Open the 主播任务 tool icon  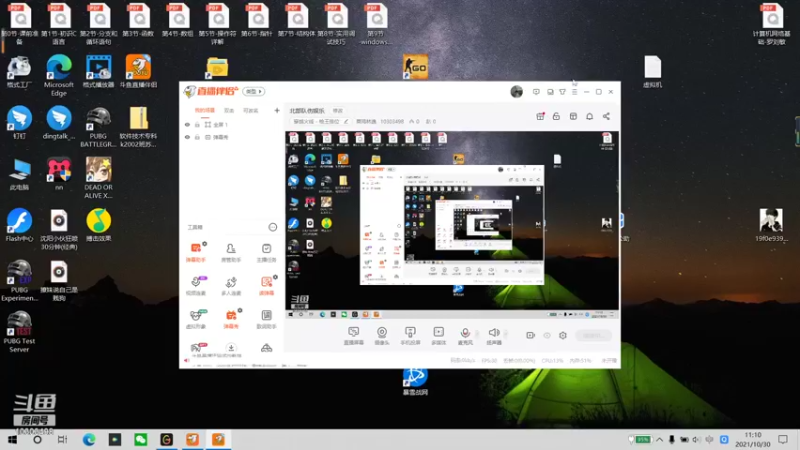[x=266, y=252]
